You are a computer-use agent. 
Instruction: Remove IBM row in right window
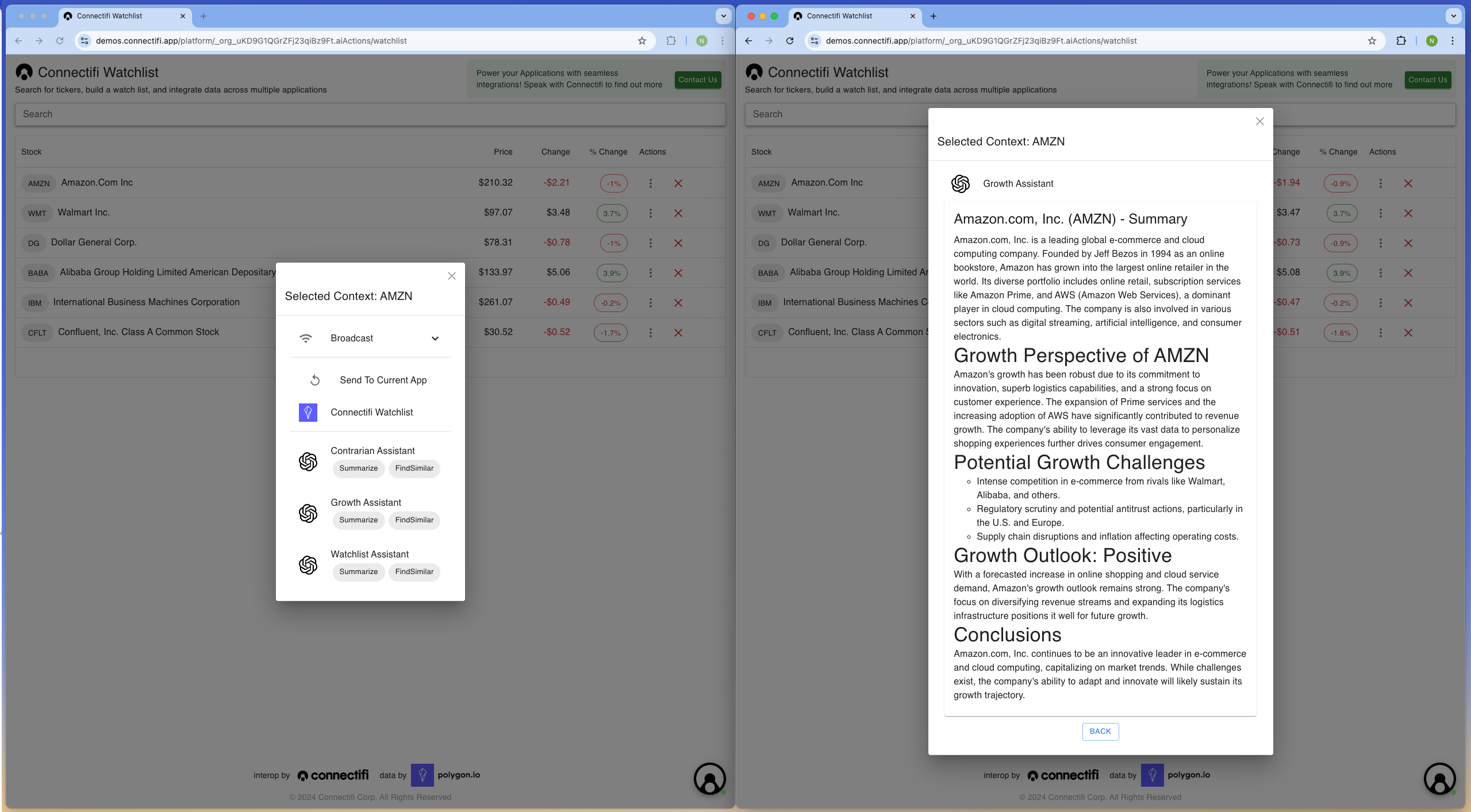point(1408,303)
